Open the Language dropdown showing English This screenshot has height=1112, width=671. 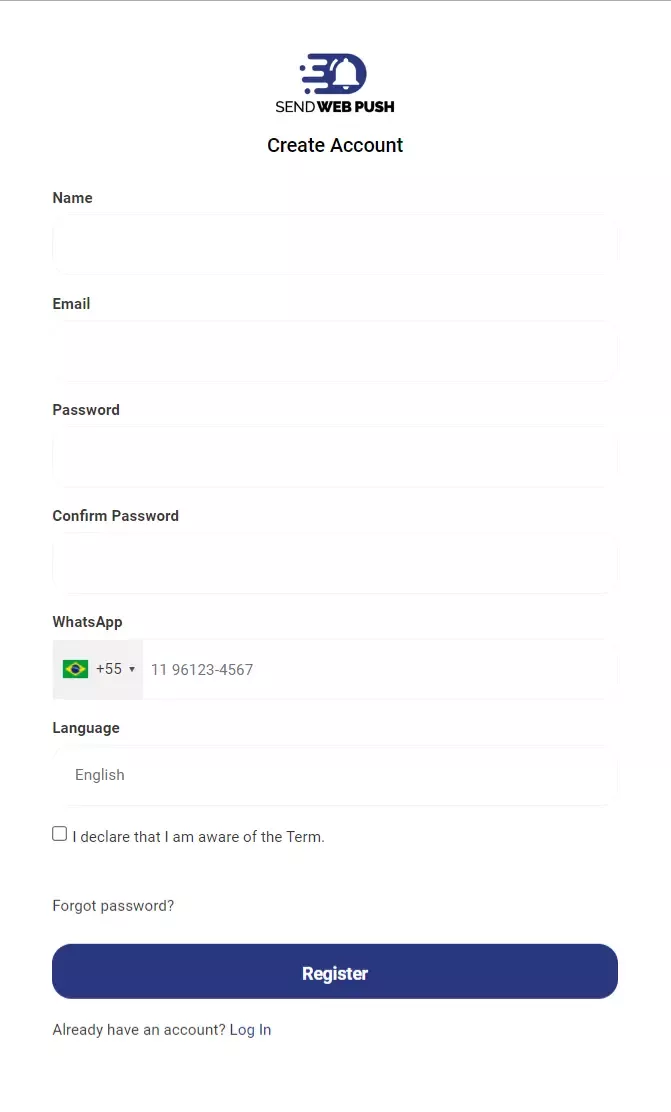coord(335,775)
